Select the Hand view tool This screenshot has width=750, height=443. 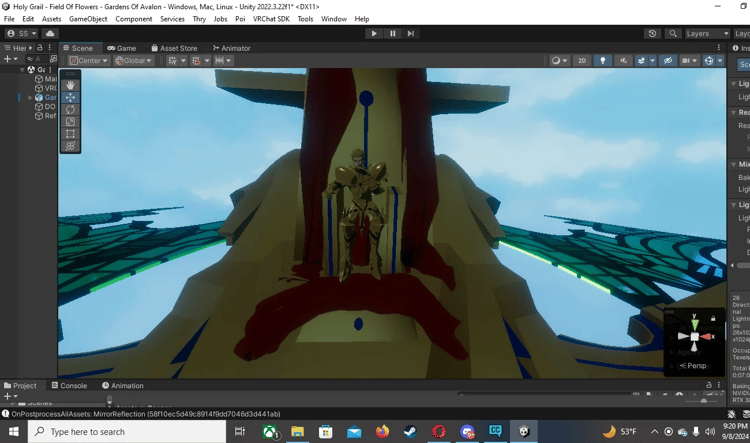[x=70, y=85]
